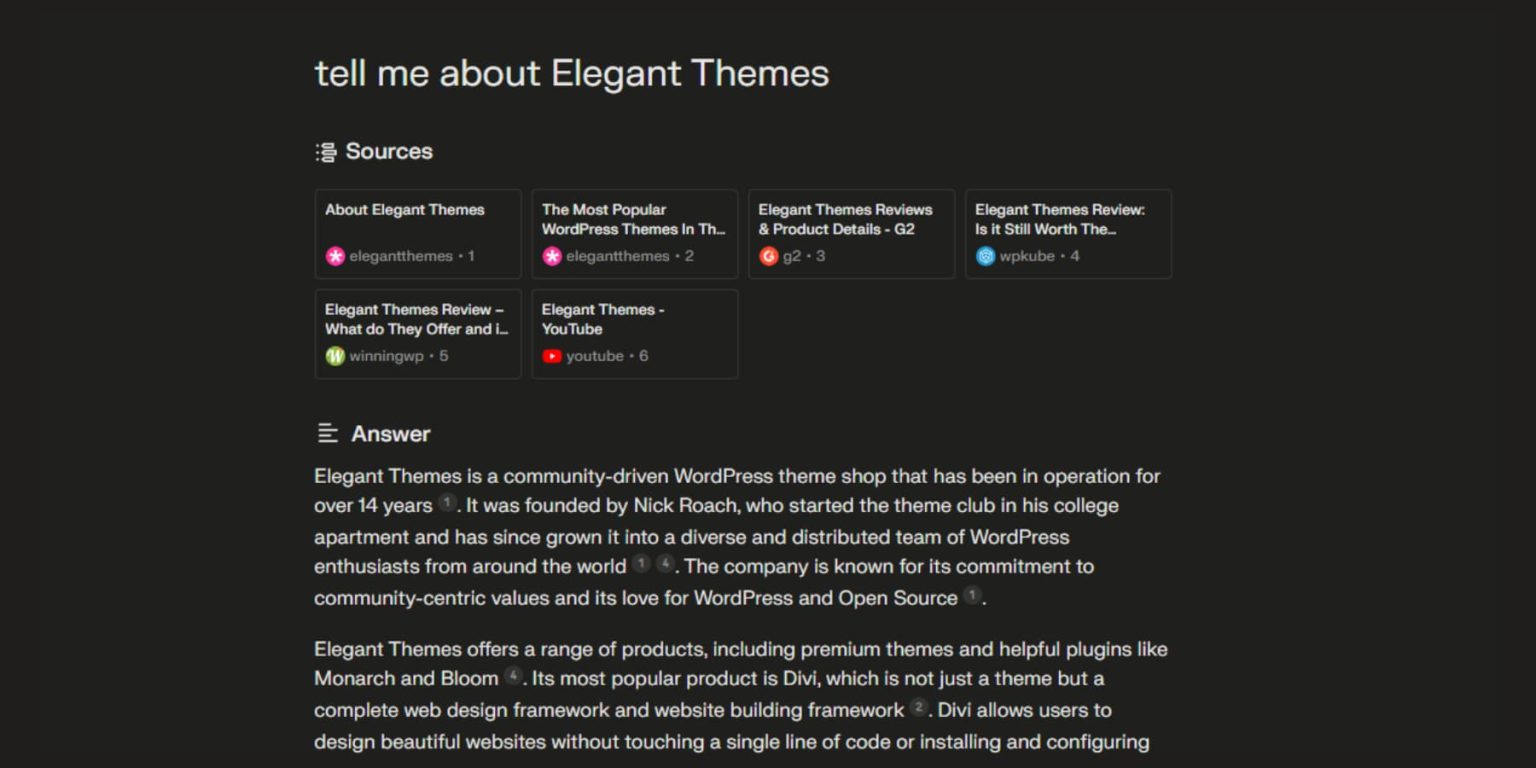This screenshot has height=768, width=1536.
Task: Click the Sources list icon
Action: point(326,152)
